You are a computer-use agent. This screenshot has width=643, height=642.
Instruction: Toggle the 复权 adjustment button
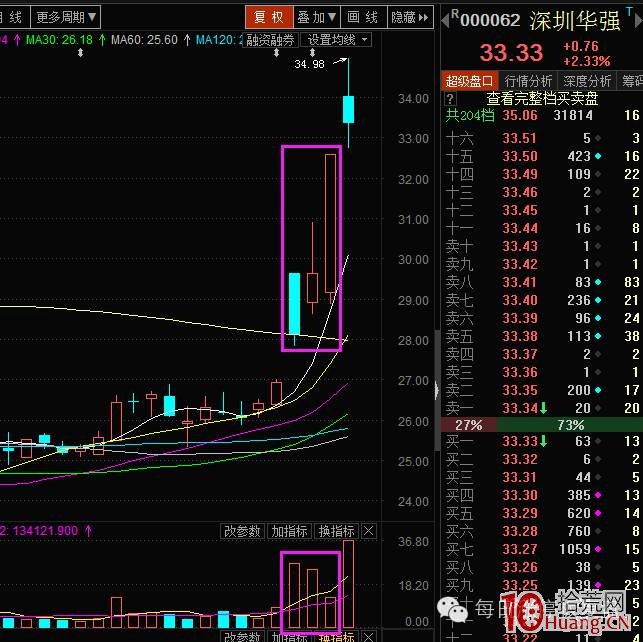[269, 17]
